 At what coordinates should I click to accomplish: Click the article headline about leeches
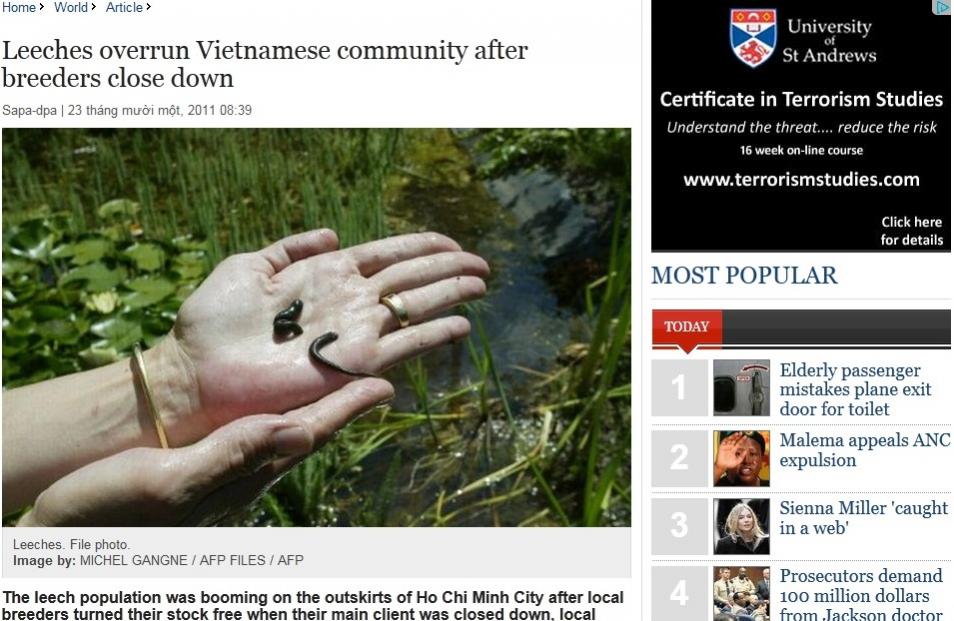click(x=265, y=64)
